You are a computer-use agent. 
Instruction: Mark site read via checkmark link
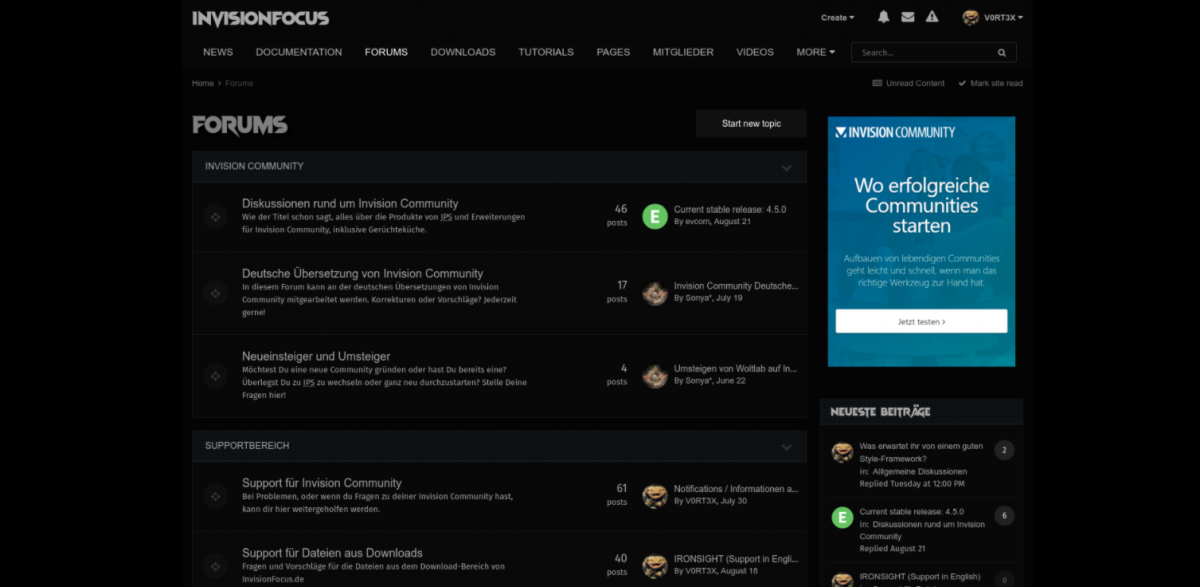(x=990, y=83)
